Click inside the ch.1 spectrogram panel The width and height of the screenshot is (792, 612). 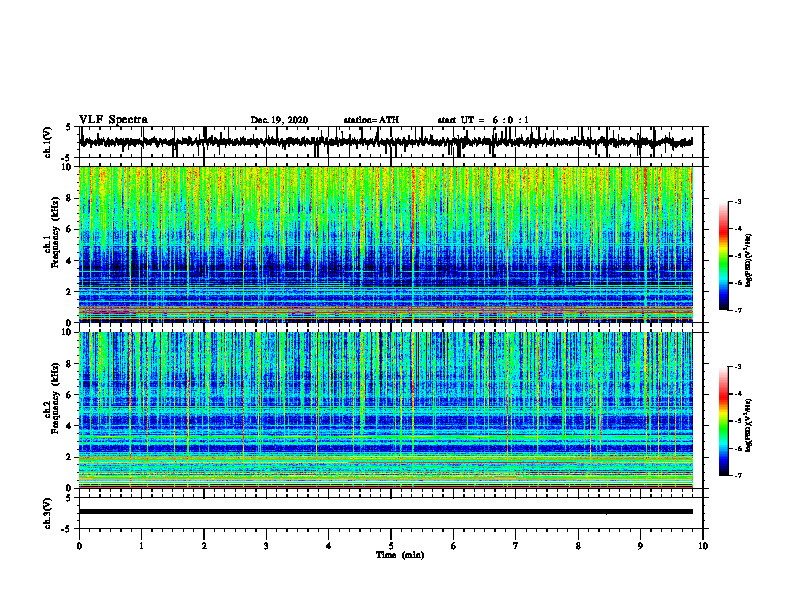point(385,244)
